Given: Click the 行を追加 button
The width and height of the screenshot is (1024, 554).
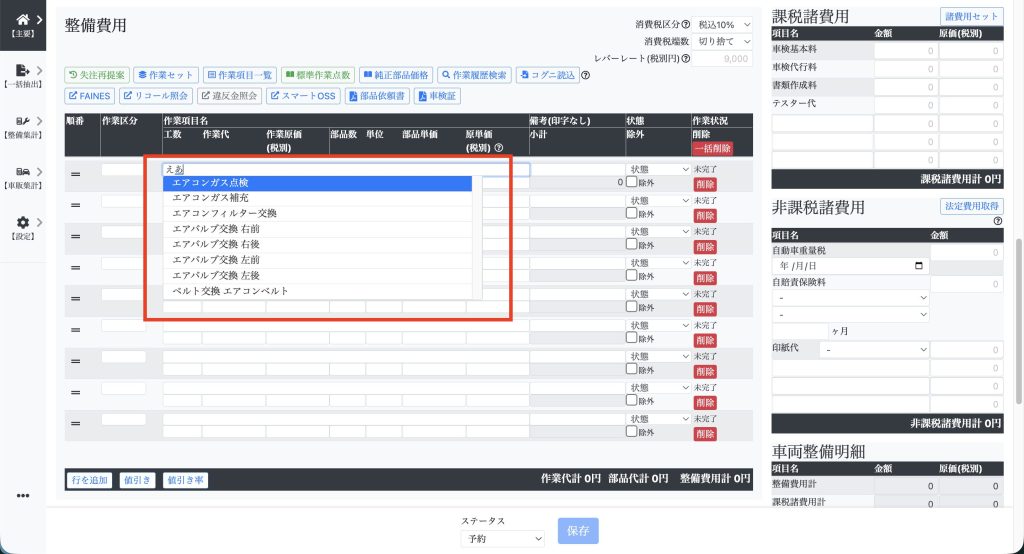Looking at the screenshot, I should (x=89, y=480).
